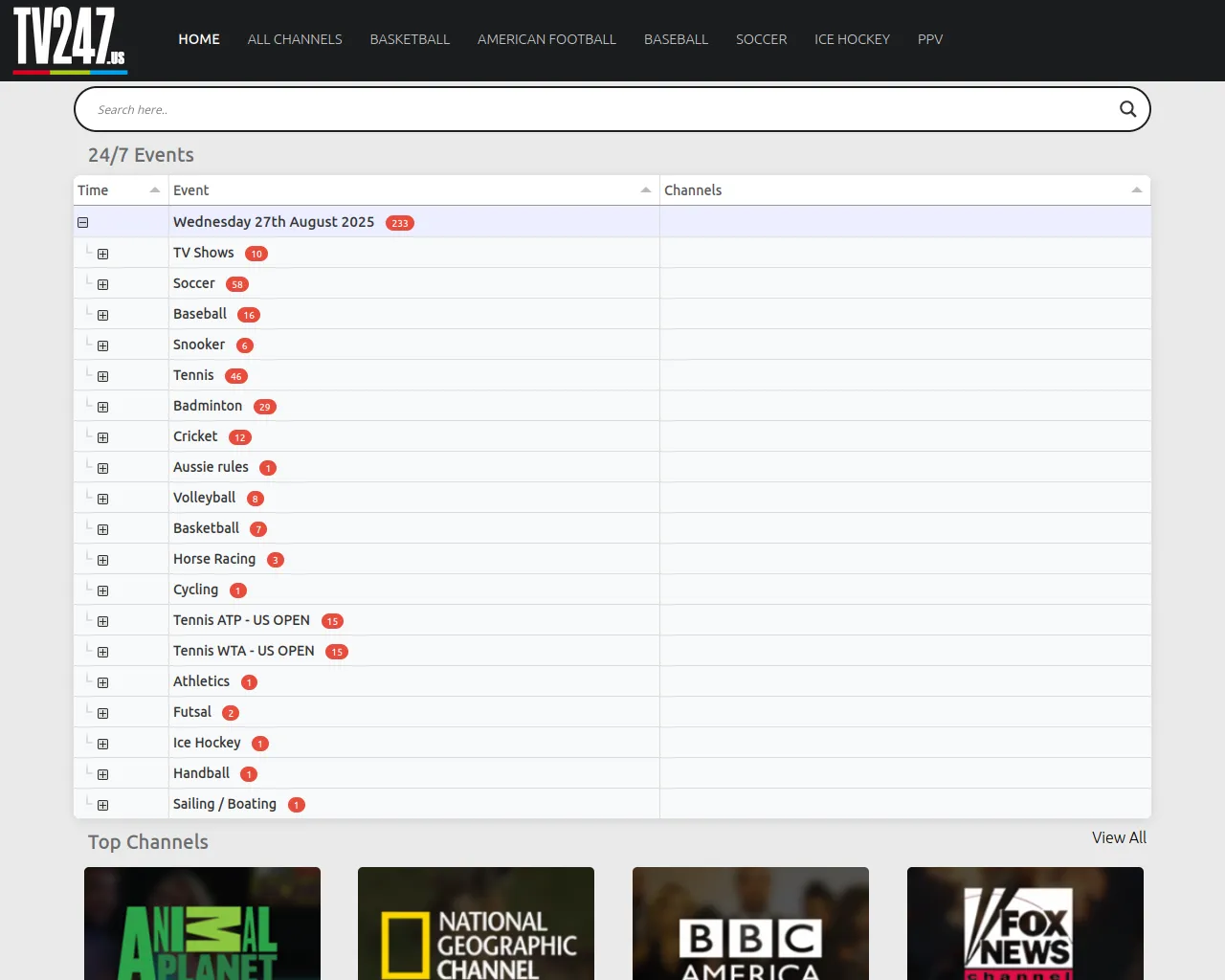Expand the Horse Racing row
Viewport: 1225px width, 980px height.
point(102,560)
